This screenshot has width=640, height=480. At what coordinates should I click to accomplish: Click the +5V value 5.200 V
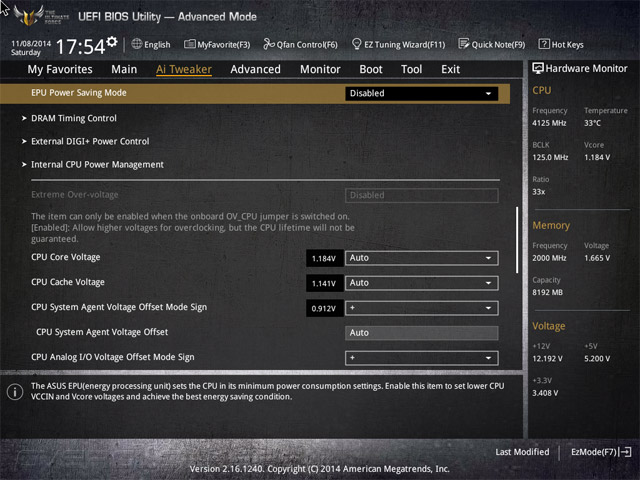597,358
